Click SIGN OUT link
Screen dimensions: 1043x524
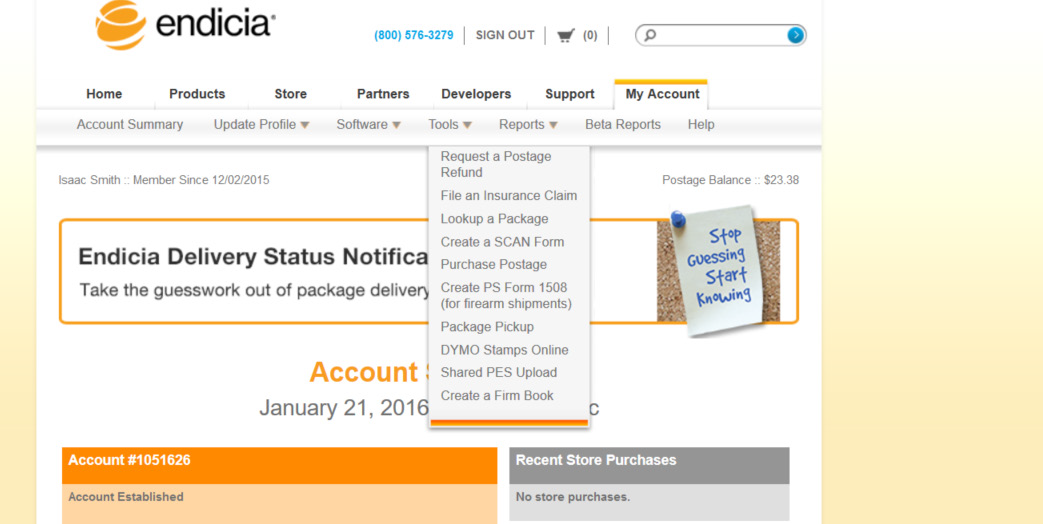pos(505,35)
